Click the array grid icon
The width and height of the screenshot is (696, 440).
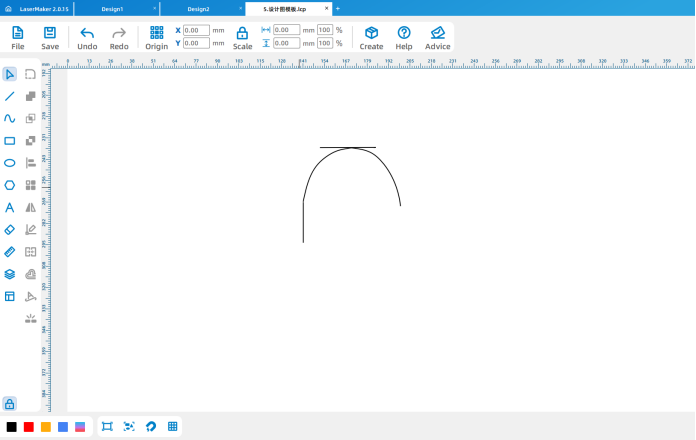click(30, 185)
